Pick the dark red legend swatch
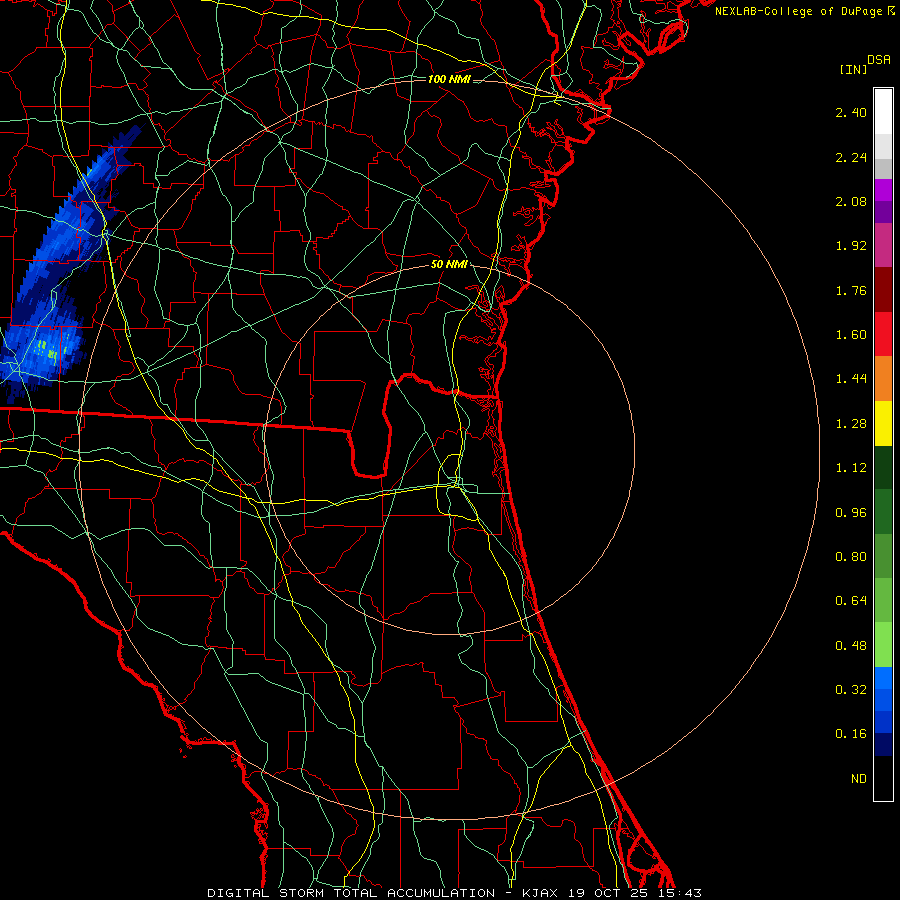This screenshot has width=900, height=900. [883, 290]
